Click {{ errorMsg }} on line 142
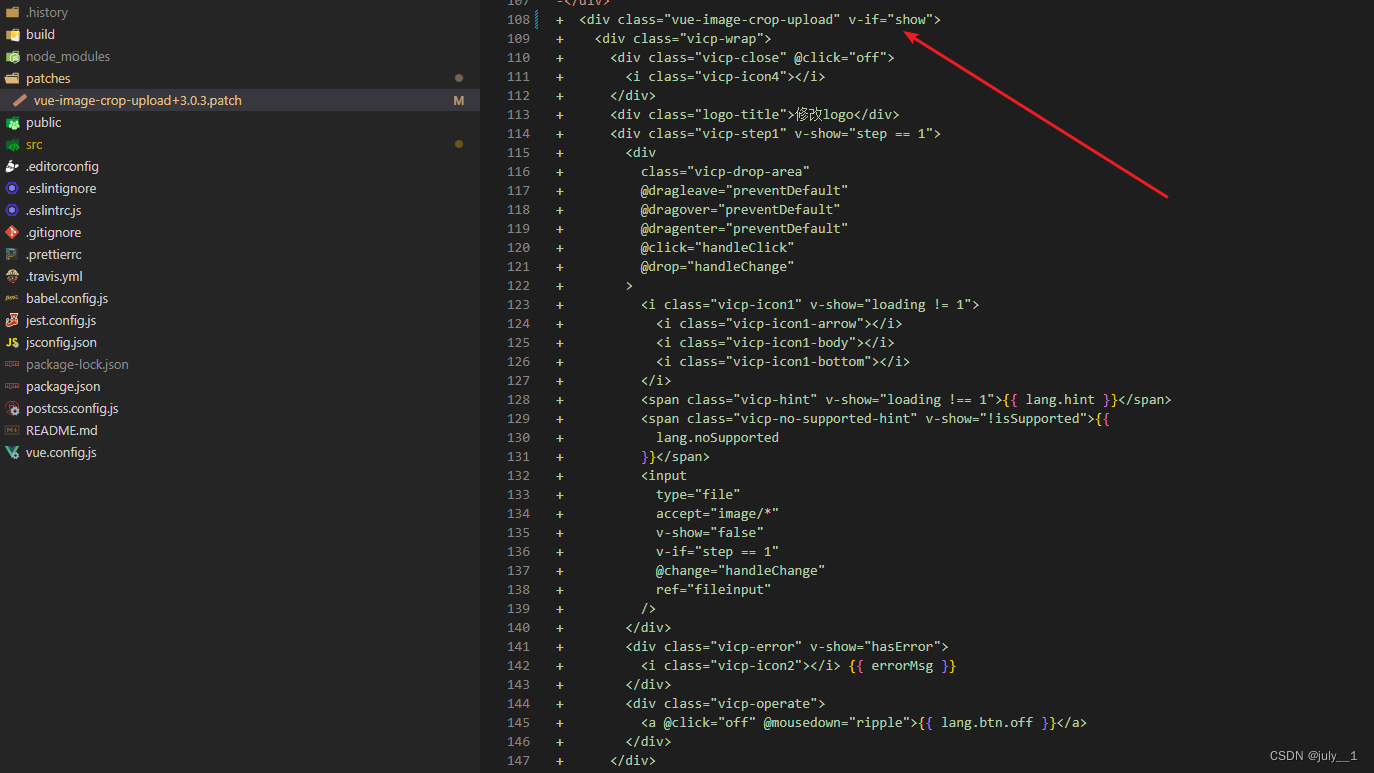Image resolution: width=1374 pixels, height=773 pixels. [902, 666]
